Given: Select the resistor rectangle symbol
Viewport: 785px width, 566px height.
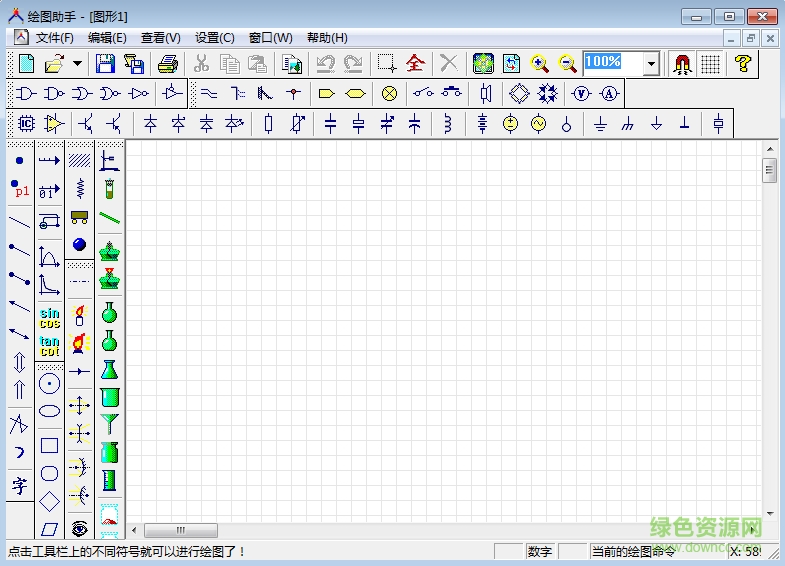Looking at the screenshot, I should pos(268,124).
